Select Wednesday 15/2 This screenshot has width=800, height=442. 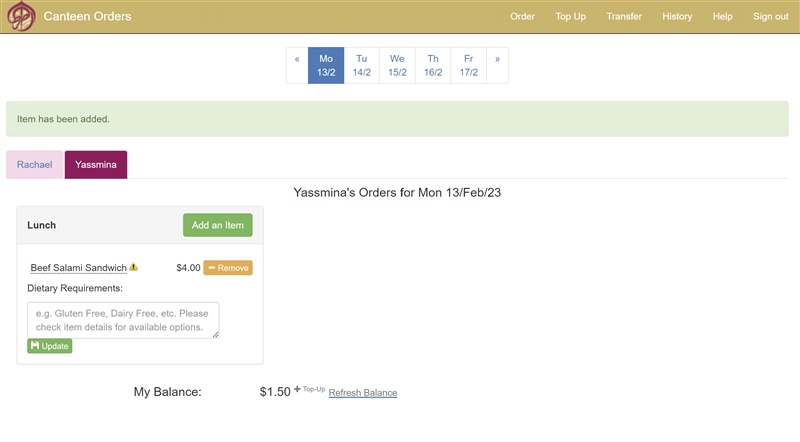(397, 65)
